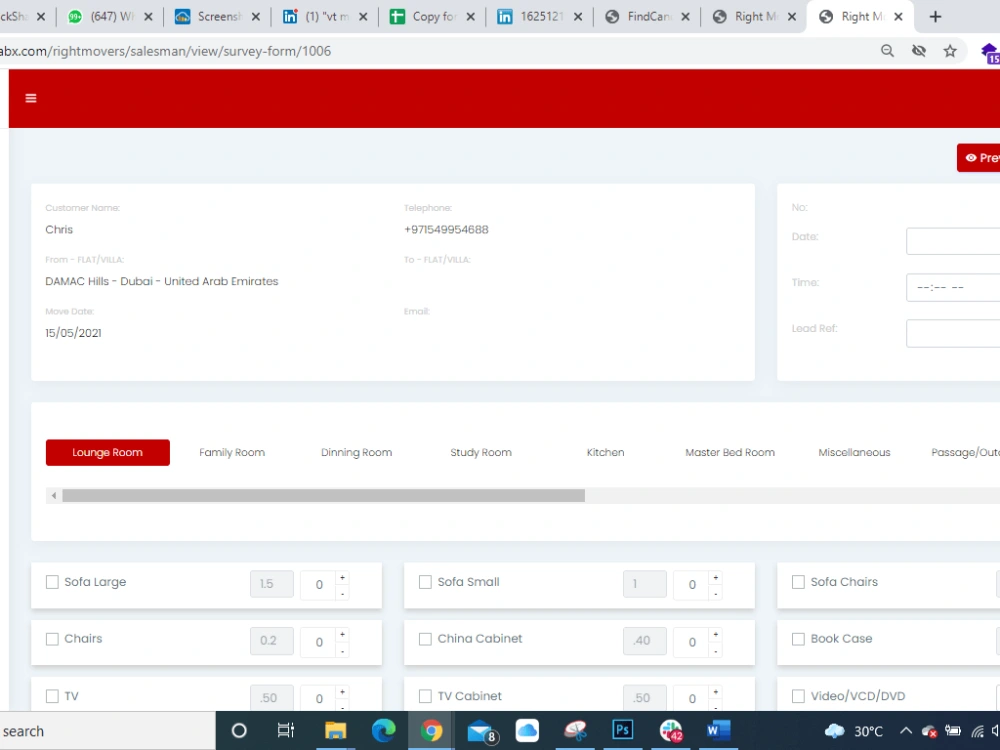The width and height of the screenshot is (1000, 750).
Task: Check the Sofa Small checkbox
Action: pyautogui.click(x=425, y=582)
